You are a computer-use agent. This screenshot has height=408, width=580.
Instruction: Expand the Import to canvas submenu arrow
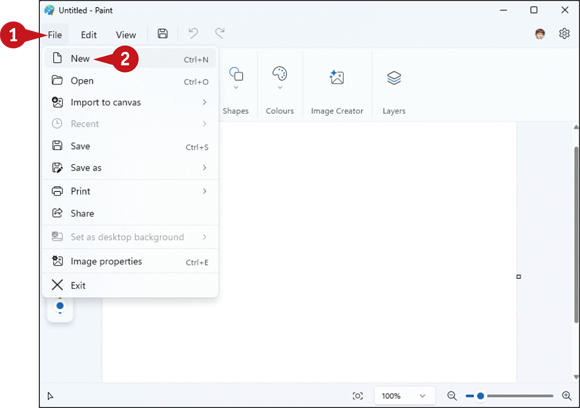pos(205,102)
